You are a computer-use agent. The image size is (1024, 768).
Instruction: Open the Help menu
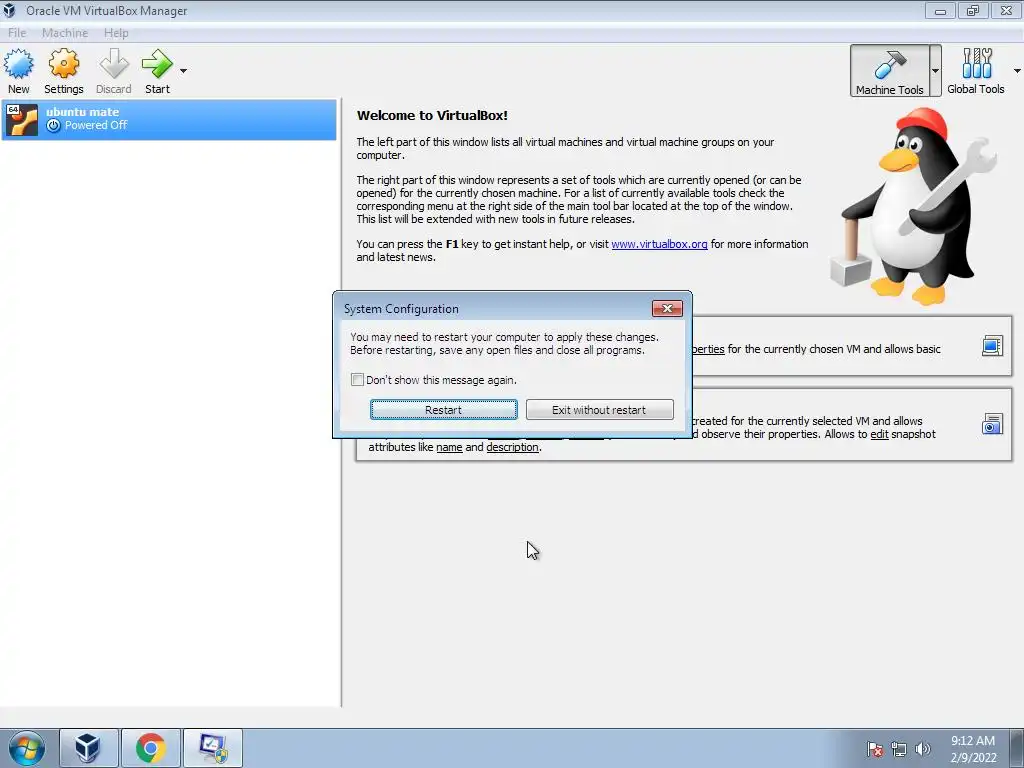tap(116, 33)
